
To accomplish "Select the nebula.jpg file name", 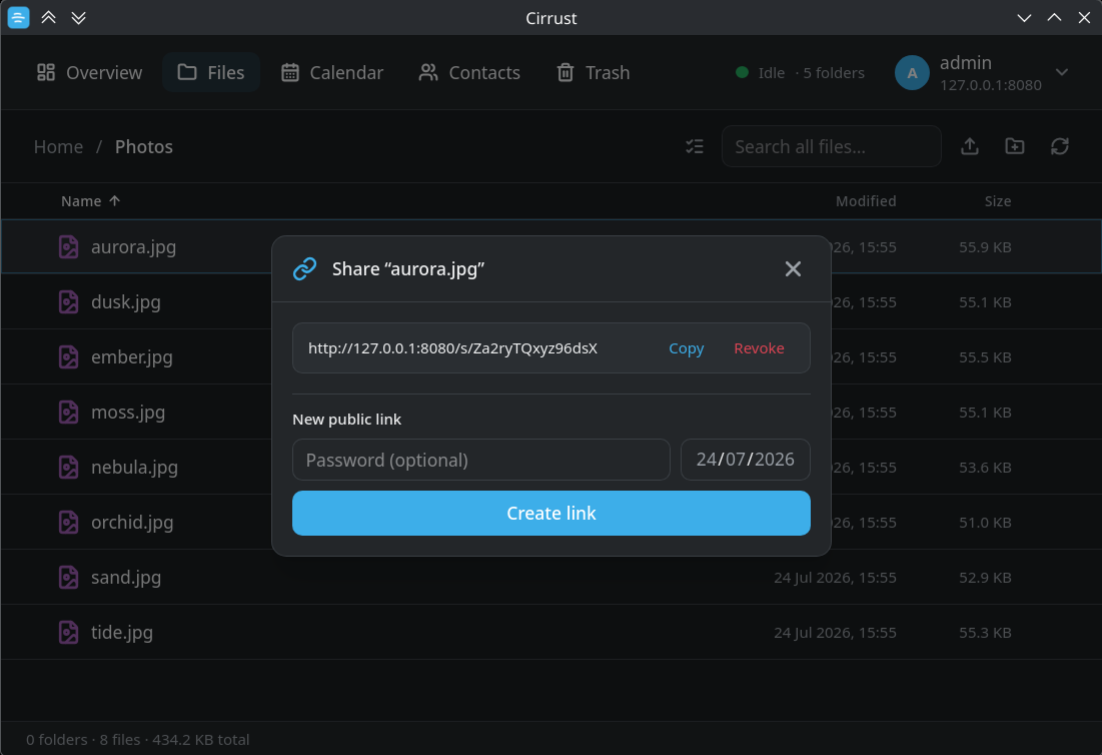I will [x=134, y=467].
